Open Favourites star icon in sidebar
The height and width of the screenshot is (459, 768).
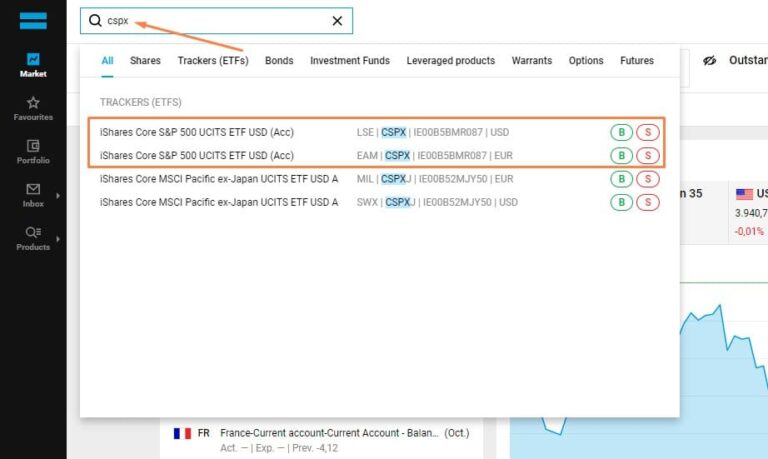click(x=33, y=103)
